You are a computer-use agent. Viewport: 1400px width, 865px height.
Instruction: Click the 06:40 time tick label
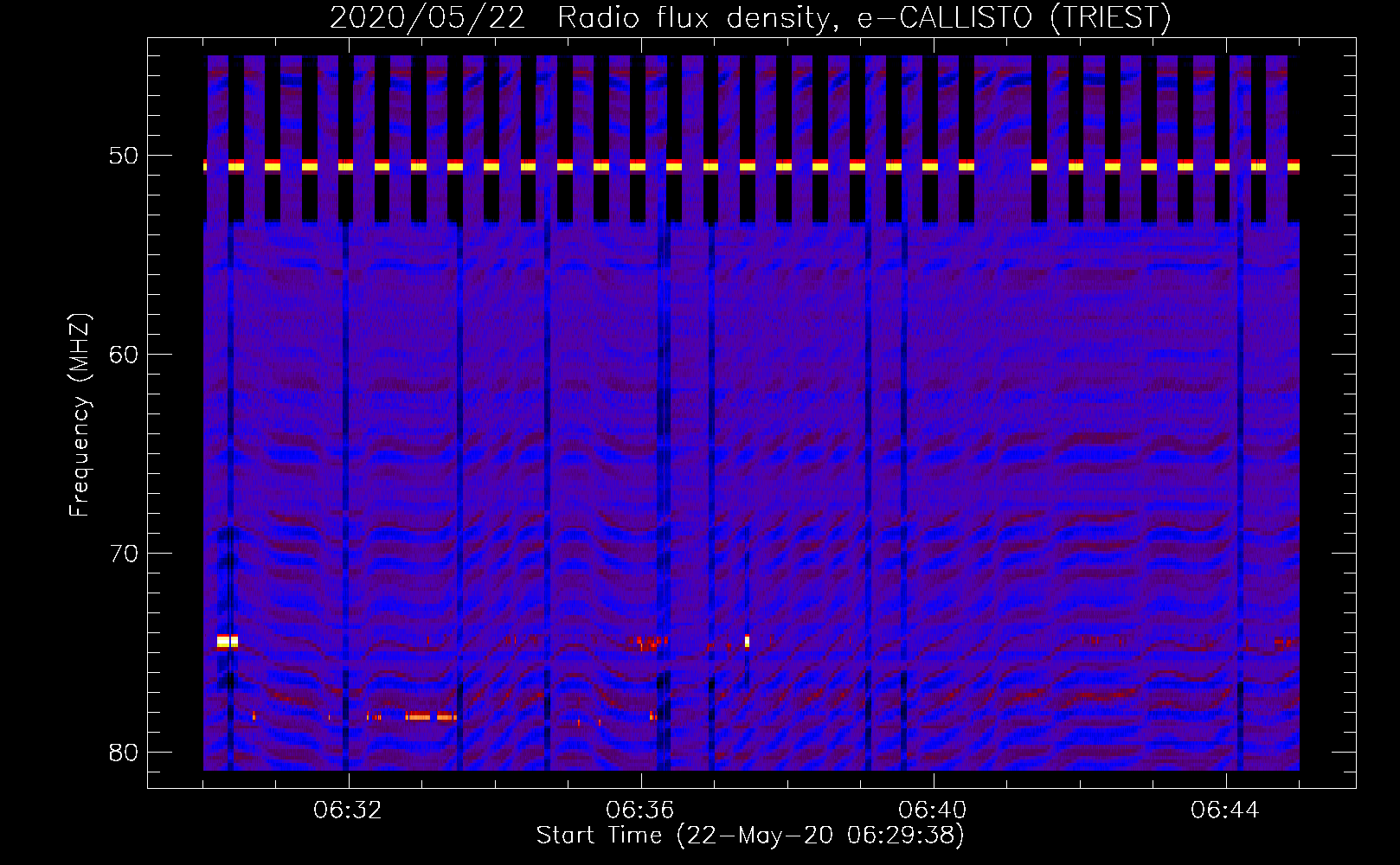click(933, 811)
